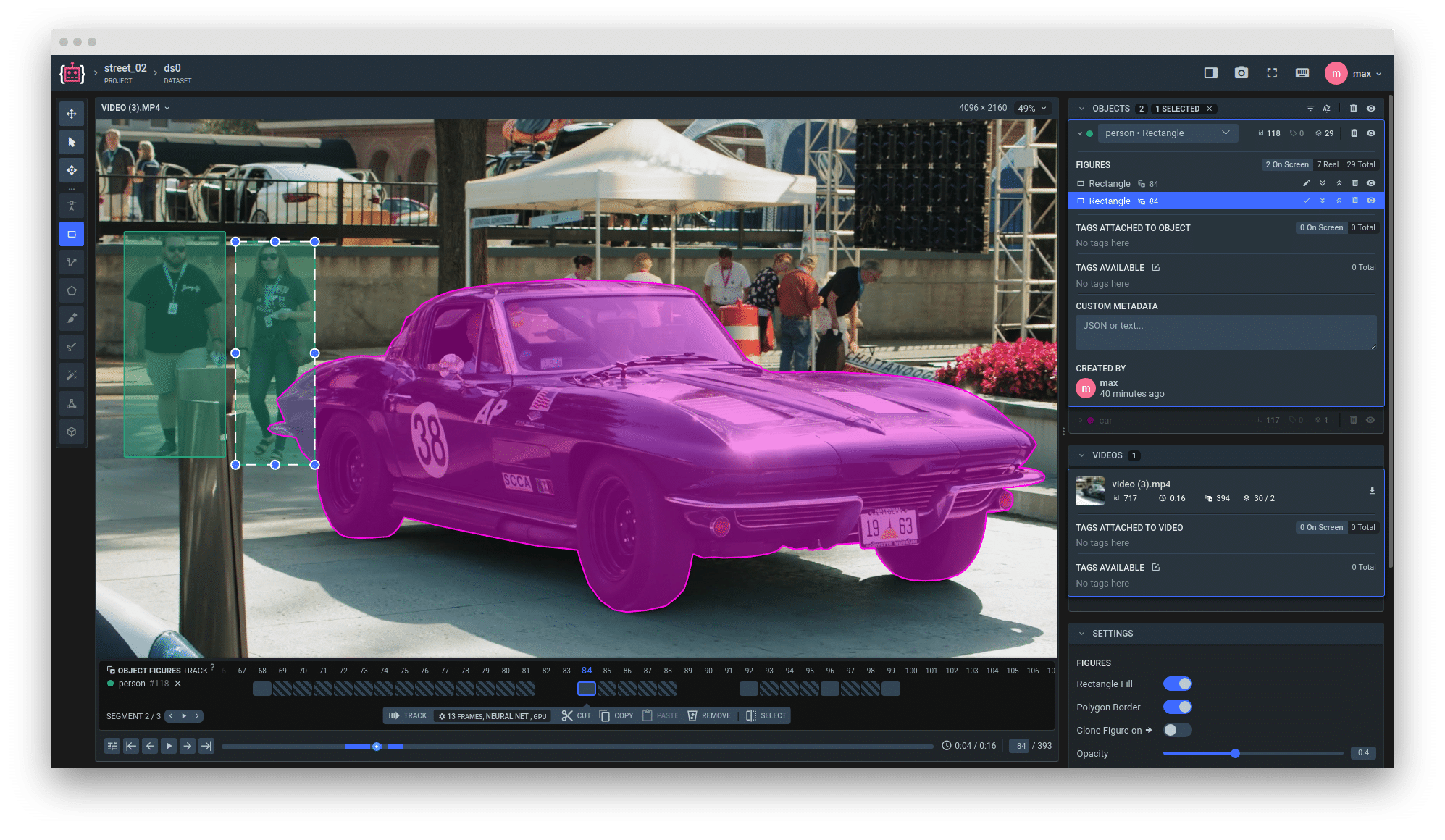Viewport: 1445px width, 840px height.
Task: Open the max user menu
Action: tap(1354, 73)
